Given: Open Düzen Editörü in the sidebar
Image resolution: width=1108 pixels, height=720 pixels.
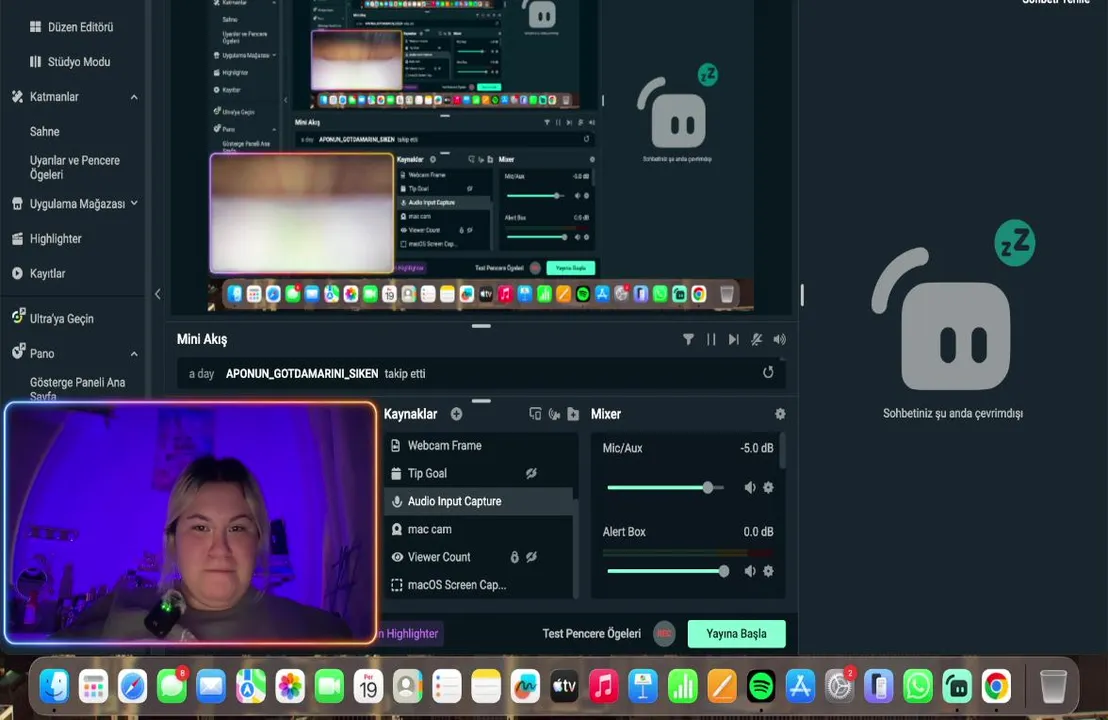Looking at the screenshot, I should [x=71, y=27].
